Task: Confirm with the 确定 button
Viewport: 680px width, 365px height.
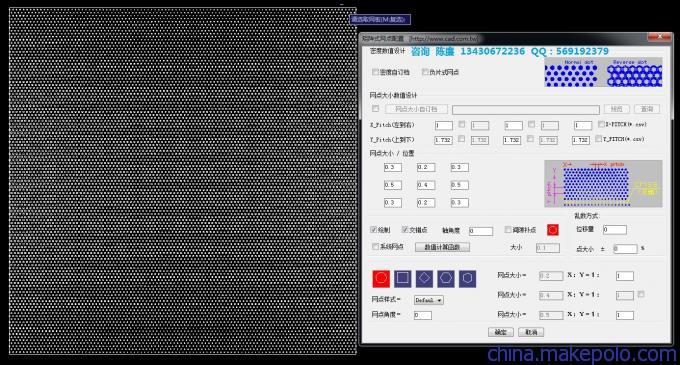Action: tap(500, 332)
